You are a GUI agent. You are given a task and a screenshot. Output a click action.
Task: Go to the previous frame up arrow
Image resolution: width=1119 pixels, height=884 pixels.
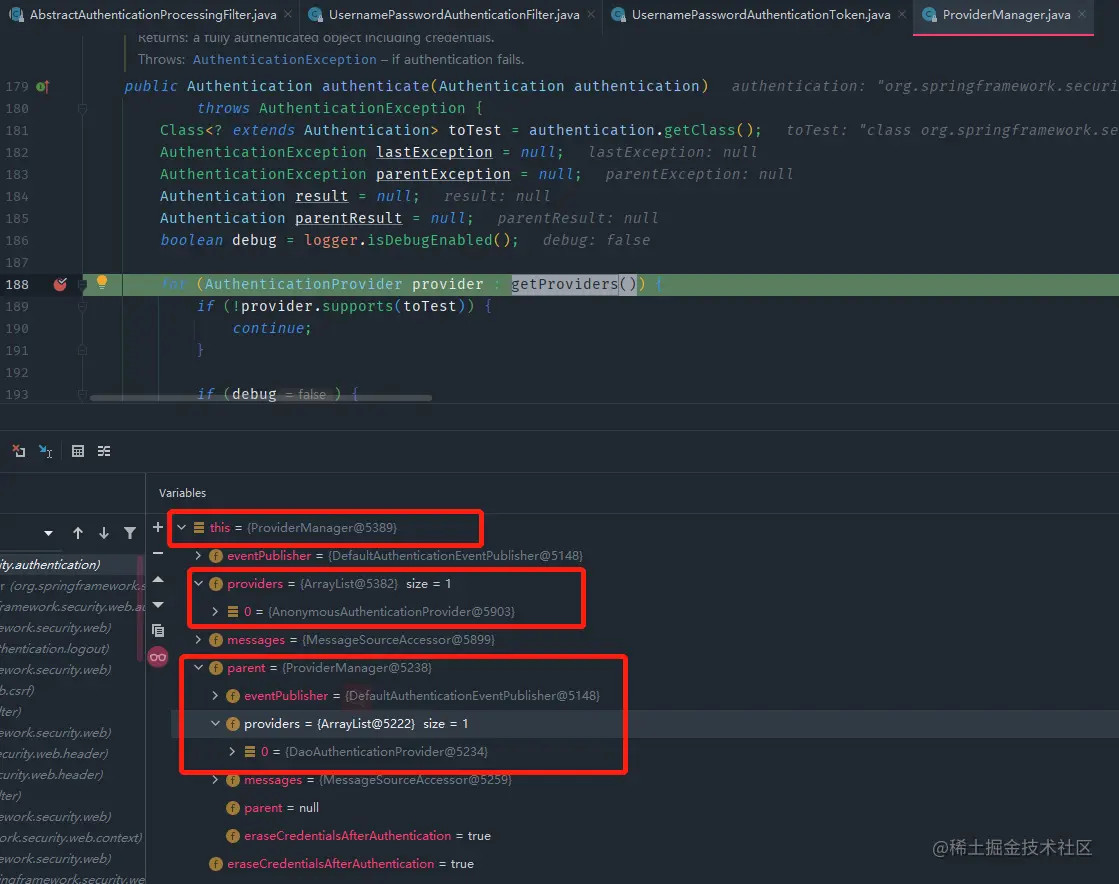coord(78,533)
